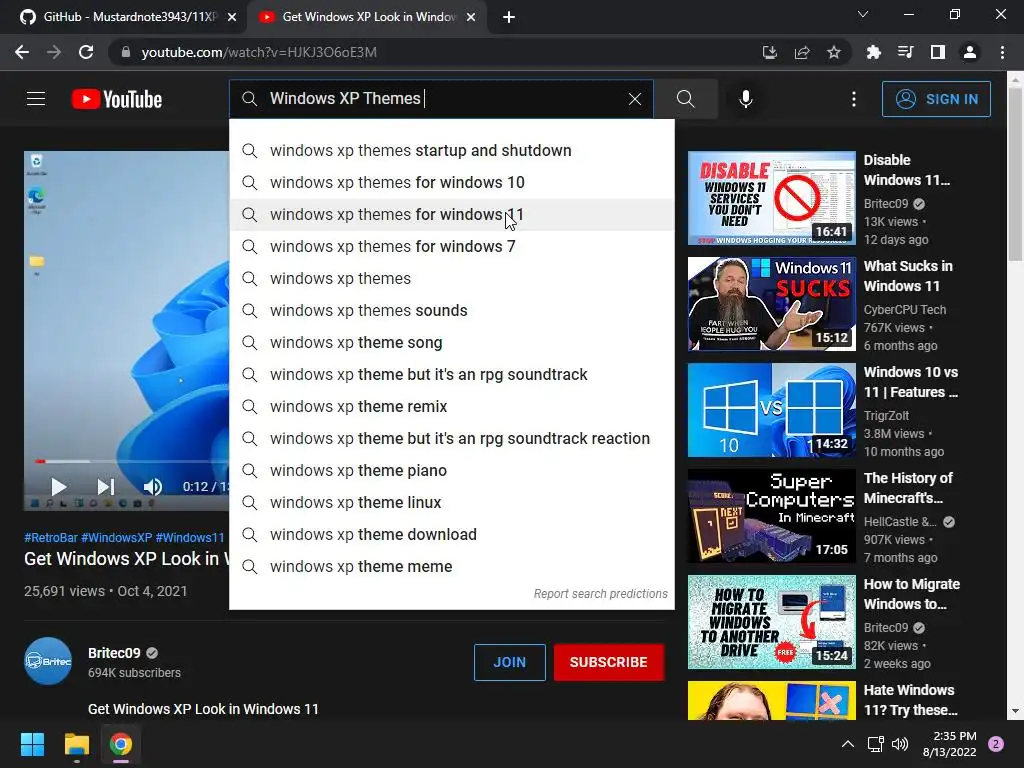Choose suggestion 'windows xp theme download'
This screenshot has width=1024, height=768.
[x=451, y=534]
